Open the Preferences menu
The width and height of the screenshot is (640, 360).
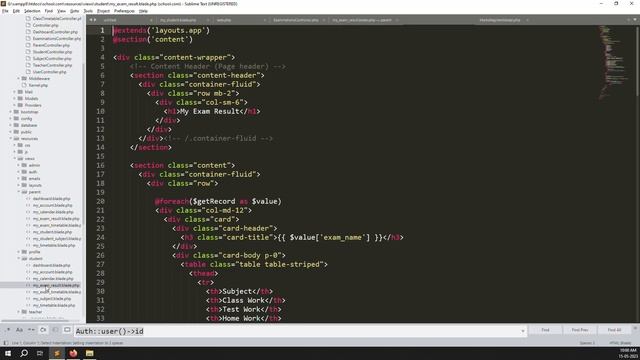124,11
